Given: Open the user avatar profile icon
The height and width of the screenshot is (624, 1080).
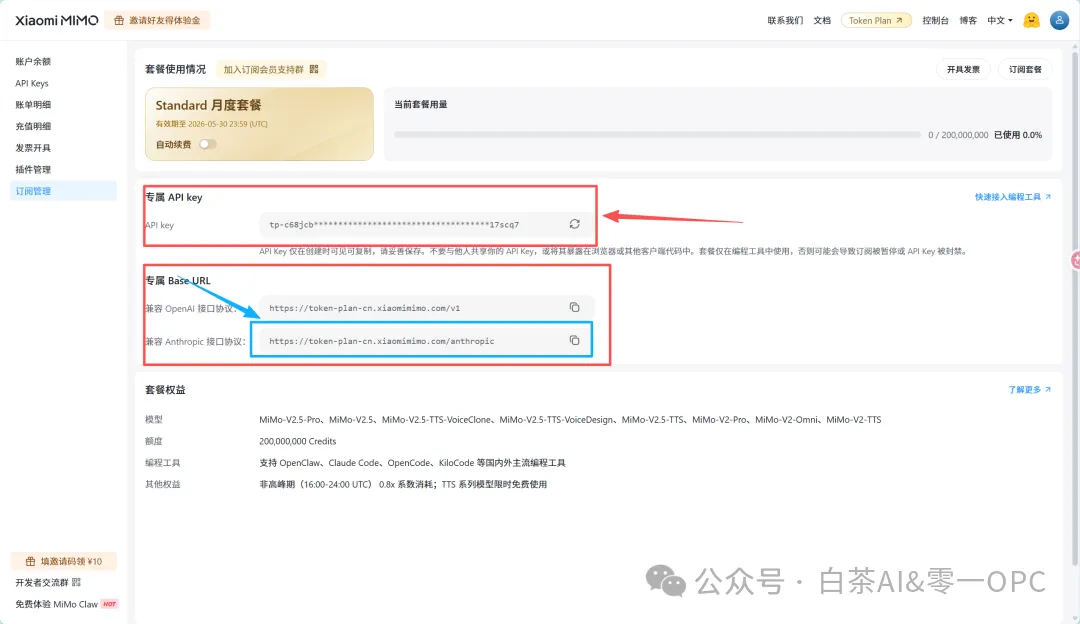Looking at the screenshot, I should click(x=1059, y=20).
